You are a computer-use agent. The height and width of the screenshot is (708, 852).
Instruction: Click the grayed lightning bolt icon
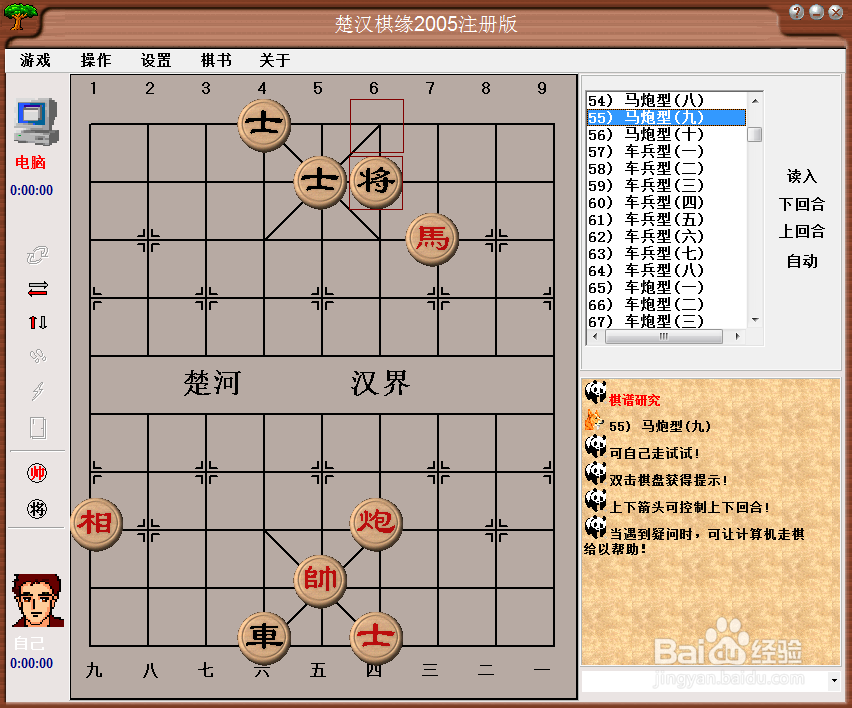37,390
